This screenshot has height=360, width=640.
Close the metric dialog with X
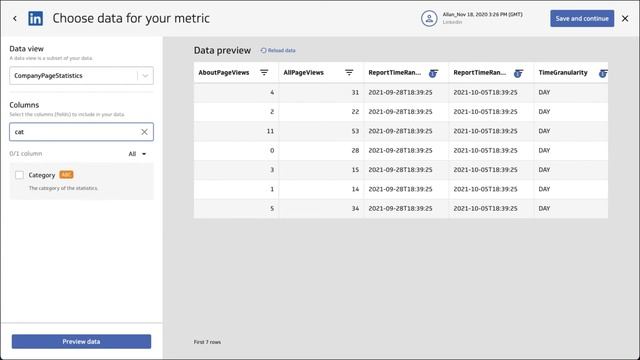coord(625,18)
